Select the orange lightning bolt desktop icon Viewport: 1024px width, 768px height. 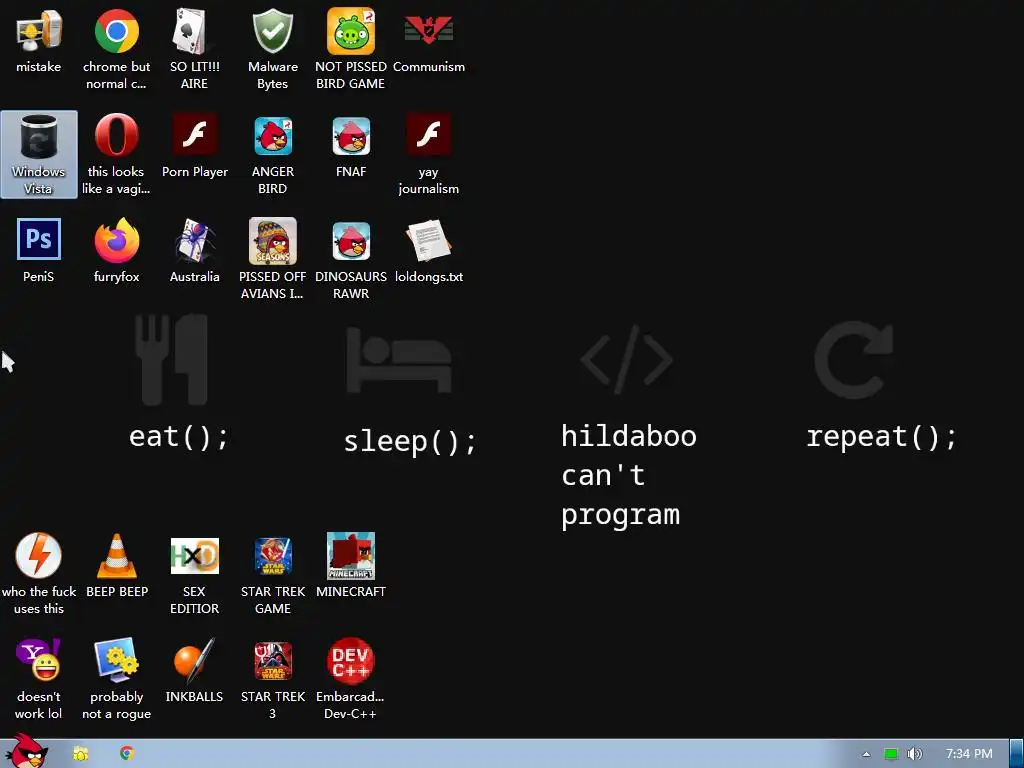[x=39, y=556]
